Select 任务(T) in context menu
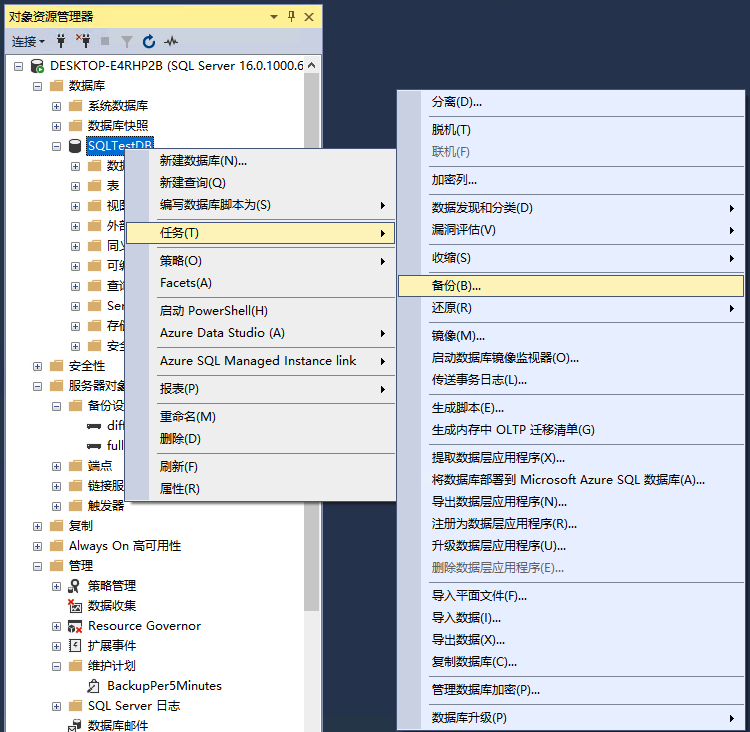 [261, 233]
